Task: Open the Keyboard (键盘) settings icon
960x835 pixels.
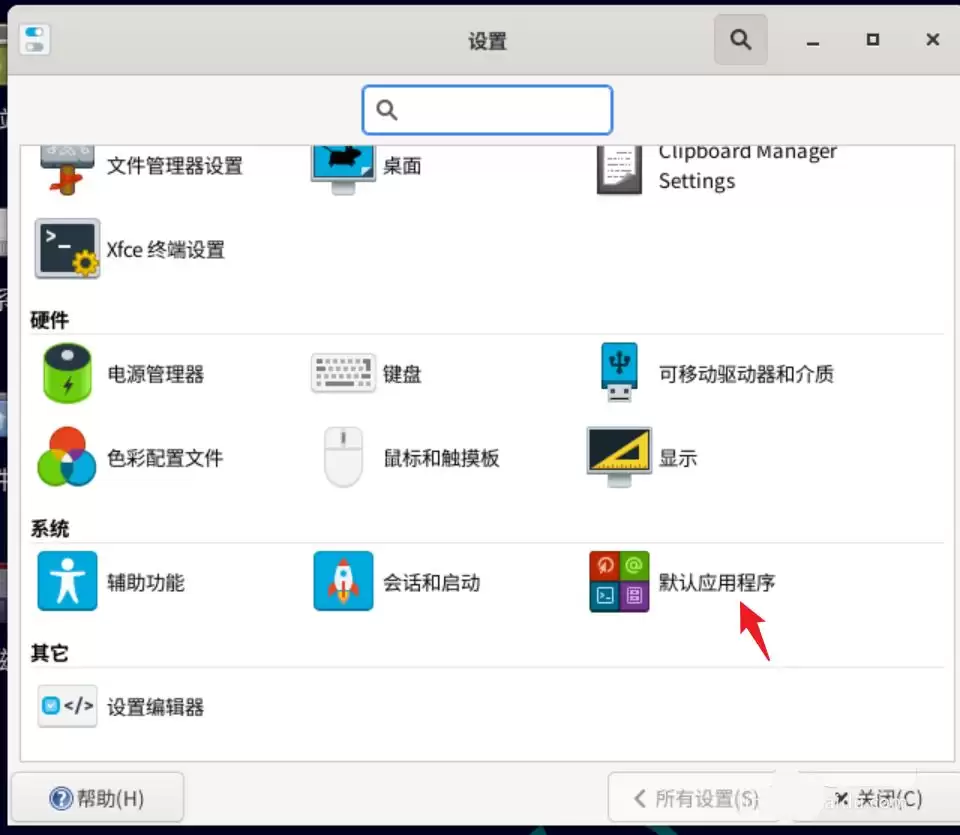Action: pos(343,373)
